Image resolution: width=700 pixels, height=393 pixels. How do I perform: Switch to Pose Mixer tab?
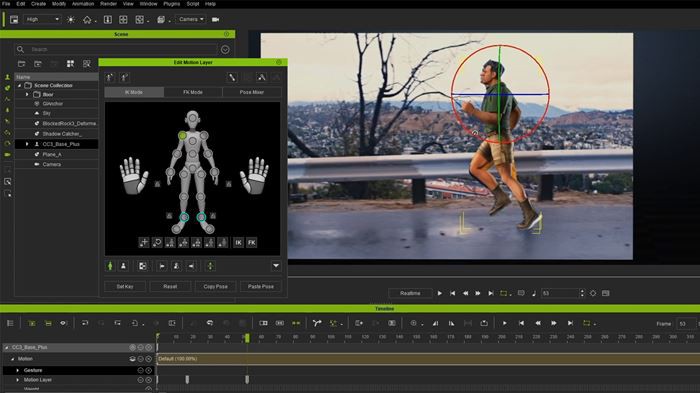tap(252, 92)
